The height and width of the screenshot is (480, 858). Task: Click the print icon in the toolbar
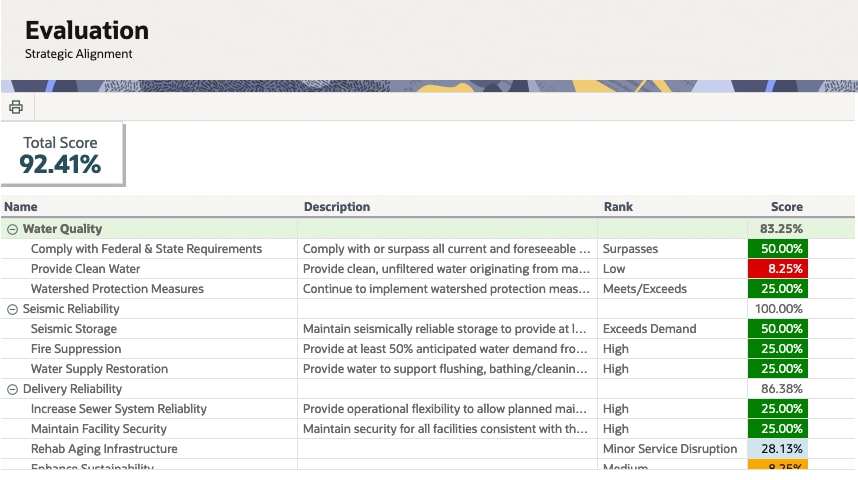pos(16,107)
